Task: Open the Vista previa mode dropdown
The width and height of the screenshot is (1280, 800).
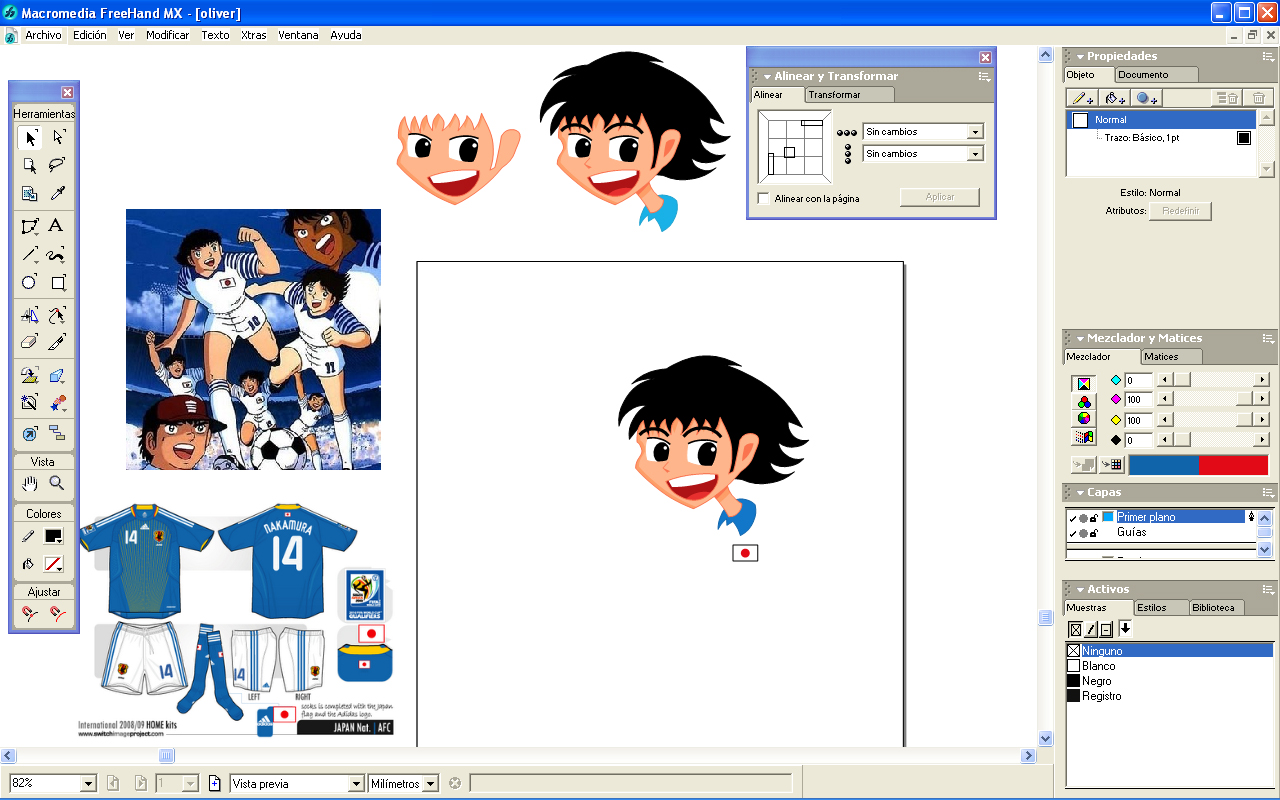Action: (x=355, y=784)
